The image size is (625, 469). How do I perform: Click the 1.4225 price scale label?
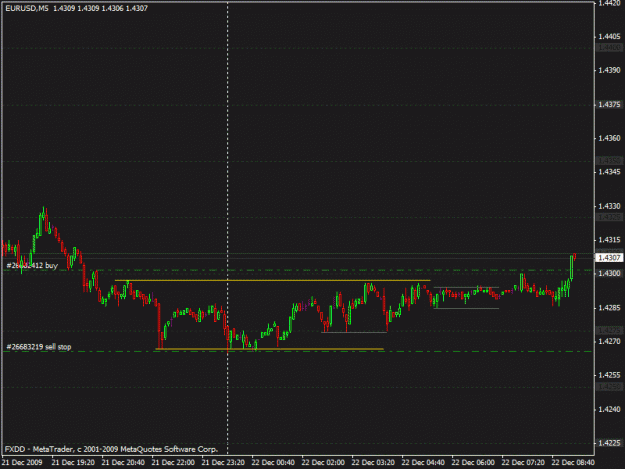point(609,443)
